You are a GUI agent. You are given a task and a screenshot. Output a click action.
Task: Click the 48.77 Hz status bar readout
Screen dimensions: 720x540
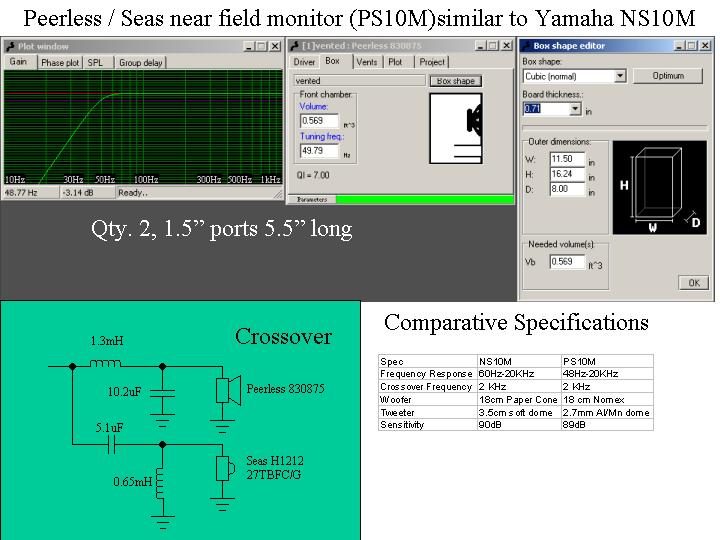(31, 193)
